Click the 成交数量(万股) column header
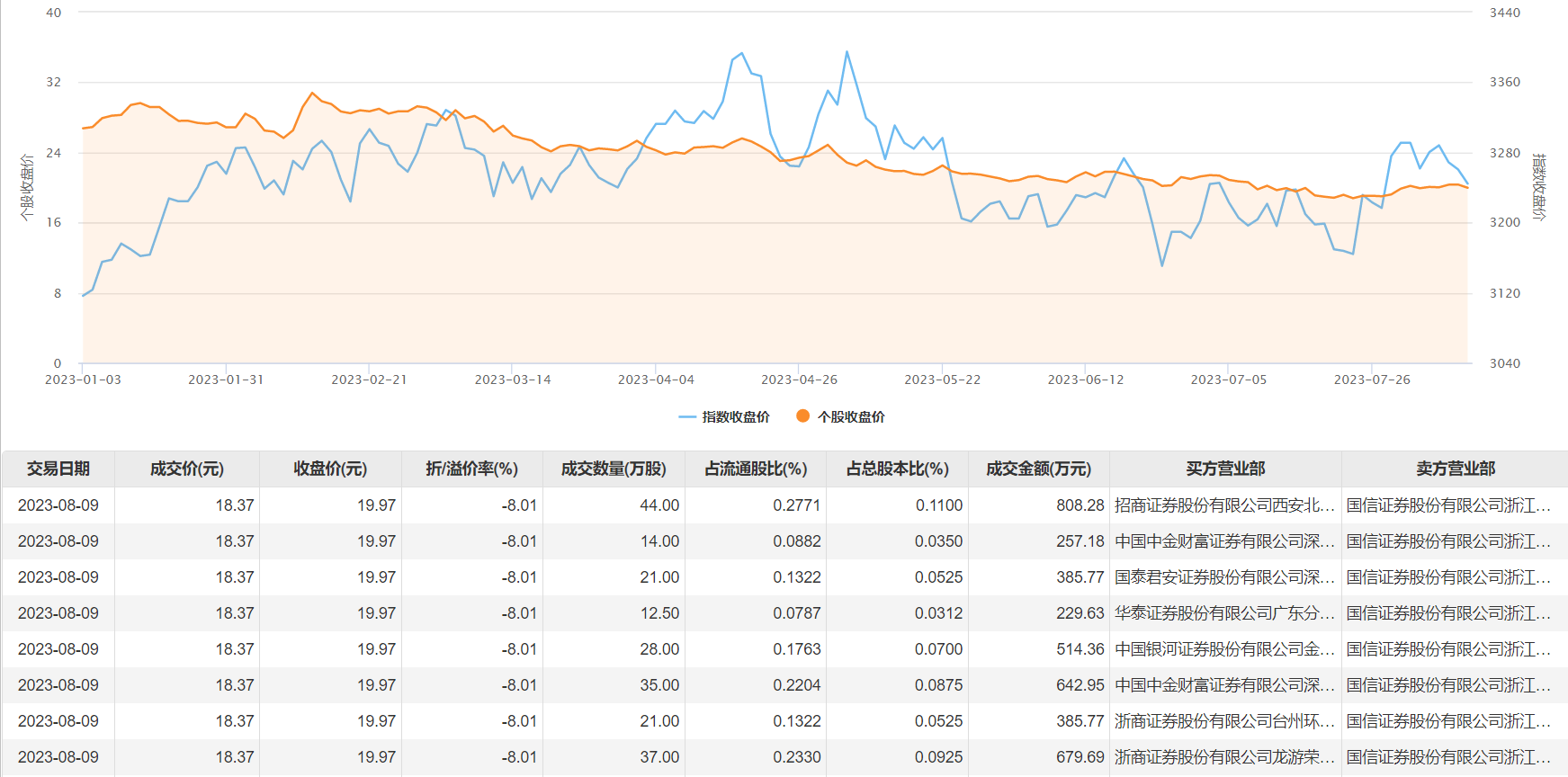The width and height of the screenshot is (1568, 777). [x=614, y=469]
